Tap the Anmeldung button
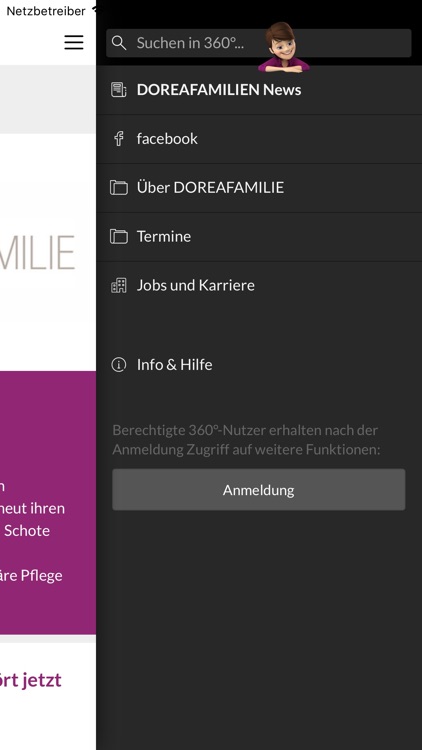This screenshot has height=750, width=422. 258,490
